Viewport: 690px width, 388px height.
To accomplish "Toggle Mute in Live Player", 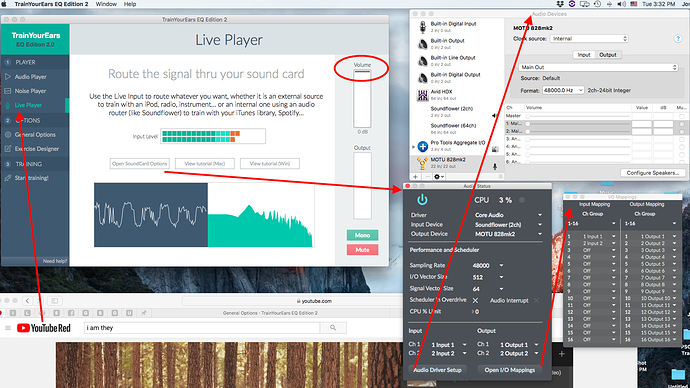I will (x=362, y=250).
